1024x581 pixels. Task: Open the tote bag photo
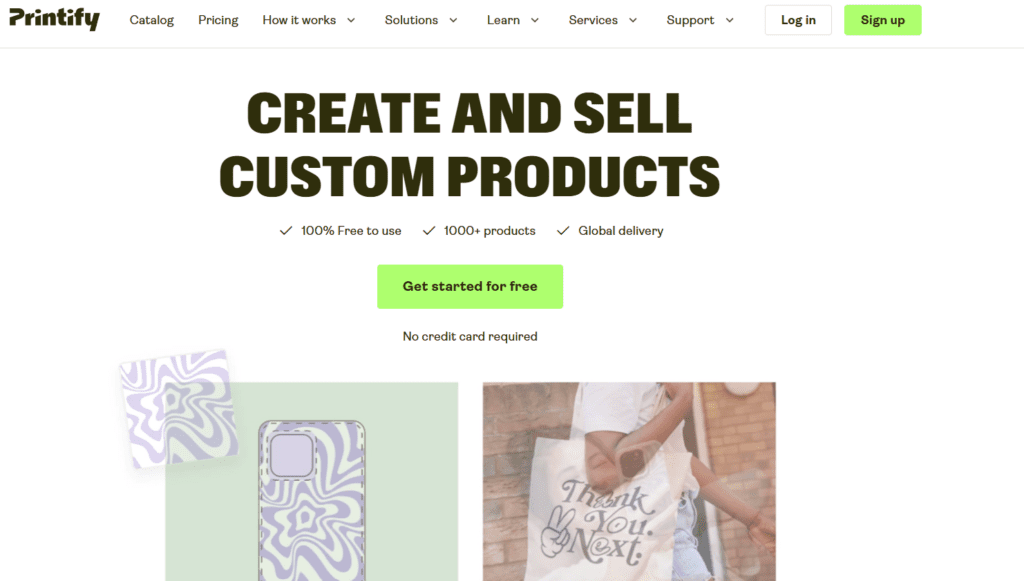629,482
